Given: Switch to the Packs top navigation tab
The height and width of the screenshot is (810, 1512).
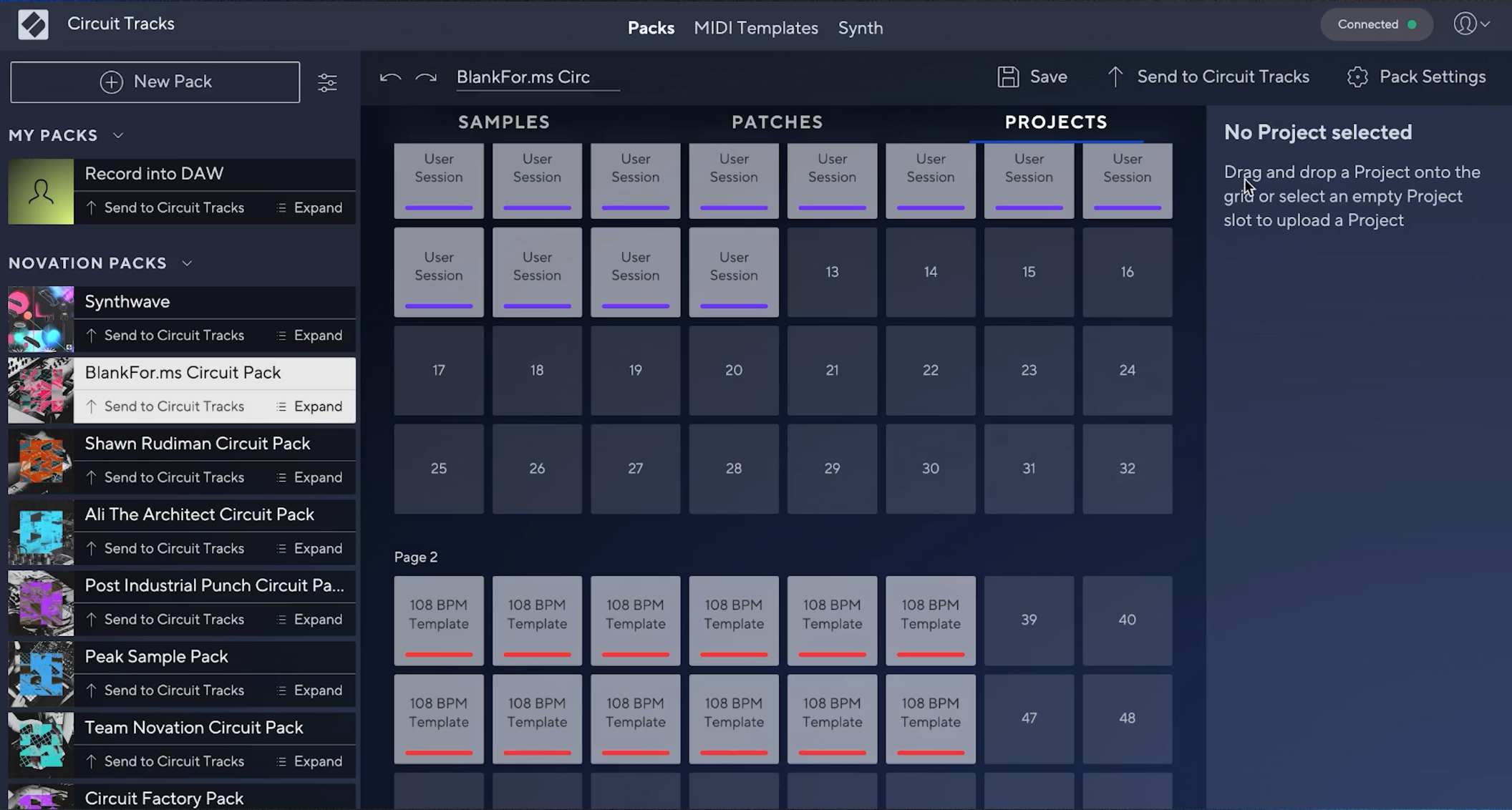Looking at the screenshot, I should (651, 28).
